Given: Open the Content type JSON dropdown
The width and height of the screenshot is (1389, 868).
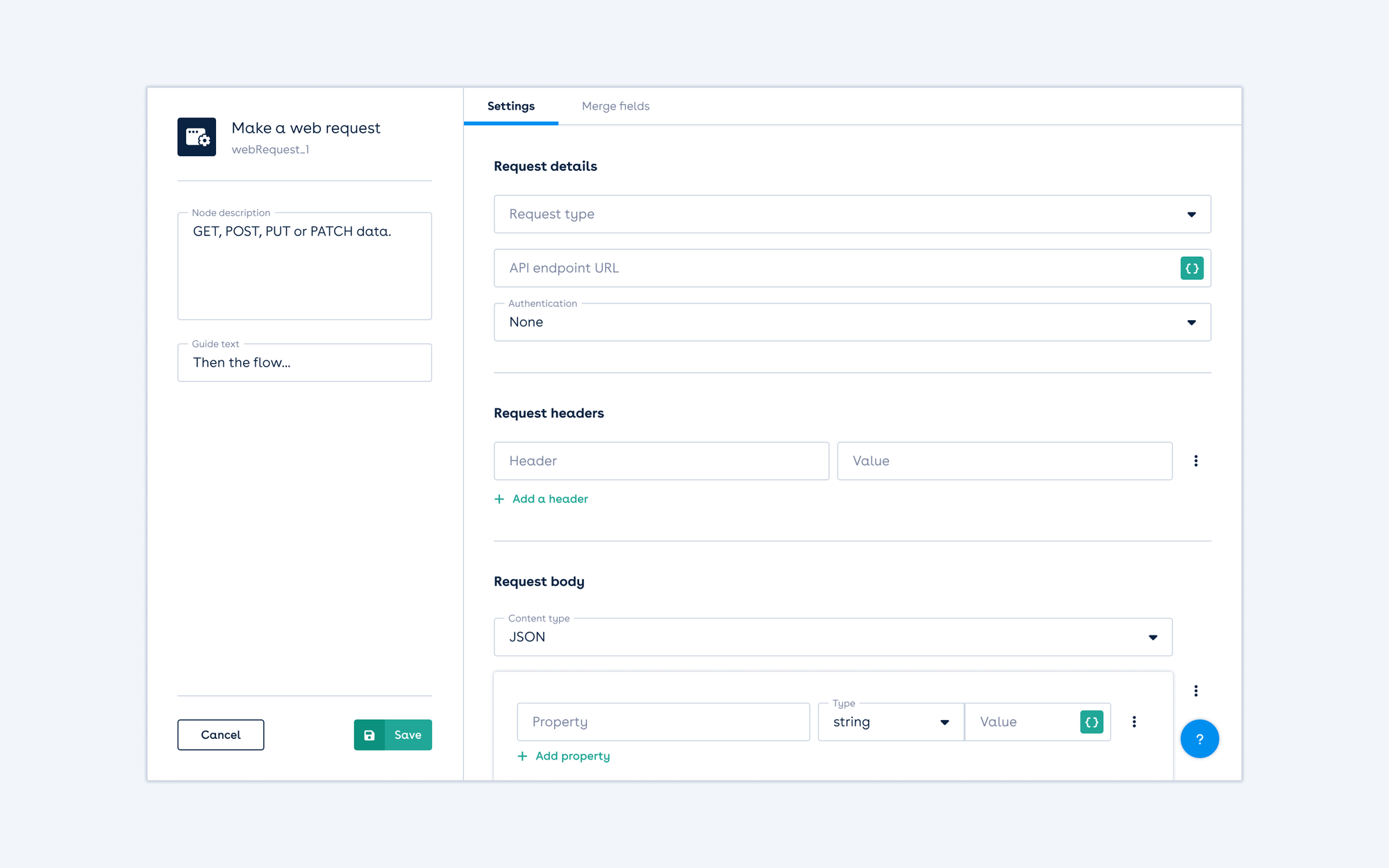Looking at the screenshot, I should (832, 637).
